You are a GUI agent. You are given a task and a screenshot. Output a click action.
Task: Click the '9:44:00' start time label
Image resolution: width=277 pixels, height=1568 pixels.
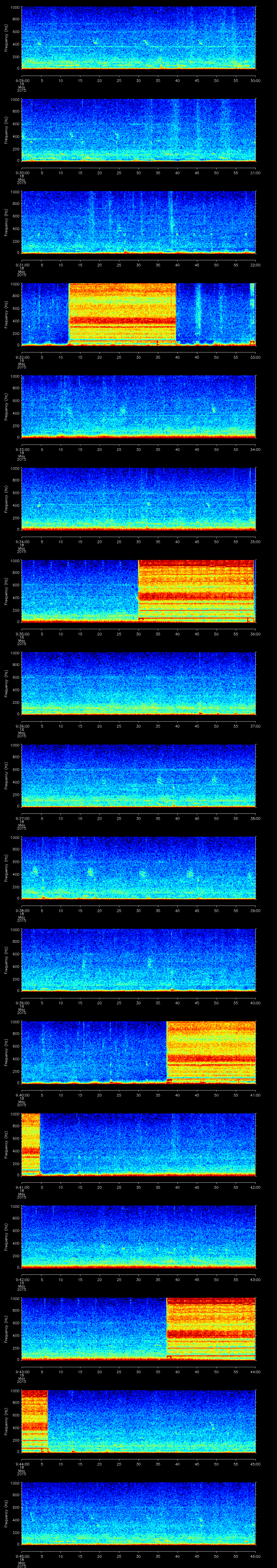pyautogui.click(x=22, y=1464)
